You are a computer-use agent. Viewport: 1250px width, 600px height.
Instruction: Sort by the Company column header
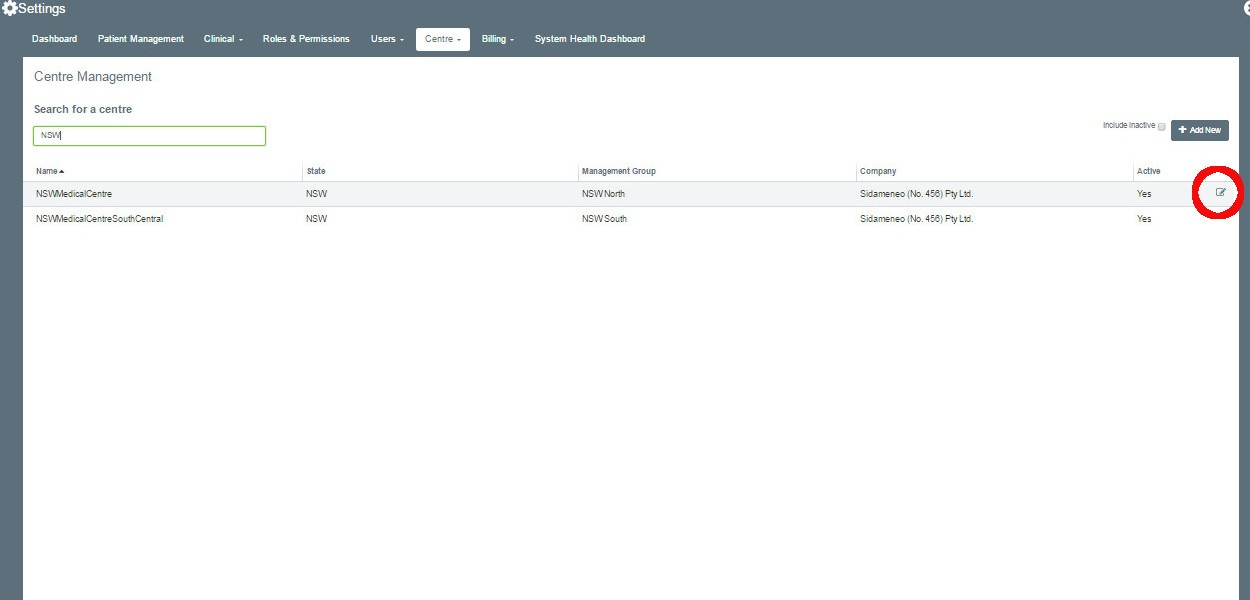tap(878, 171)
